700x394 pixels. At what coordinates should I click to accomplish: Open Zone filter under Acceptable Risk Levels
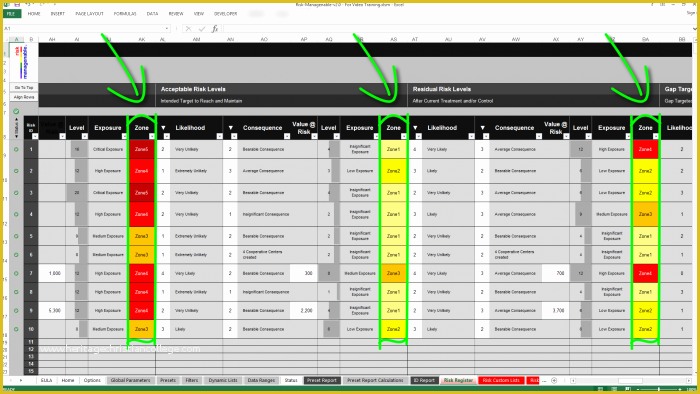click(x=404, y=136)
